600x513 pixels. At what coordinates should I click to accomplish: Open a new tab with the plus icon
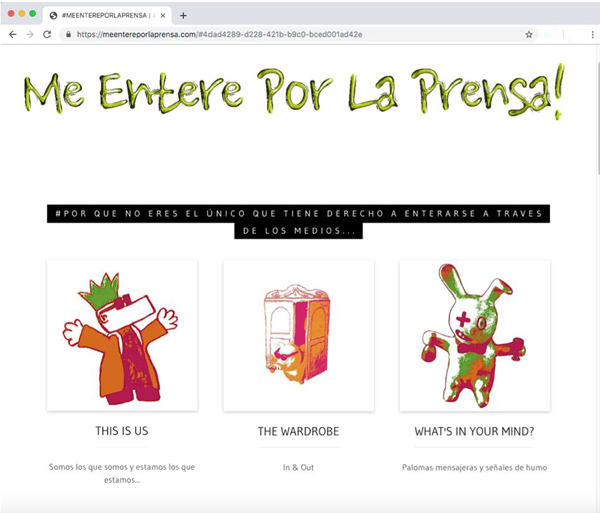(x=183, y=16)
